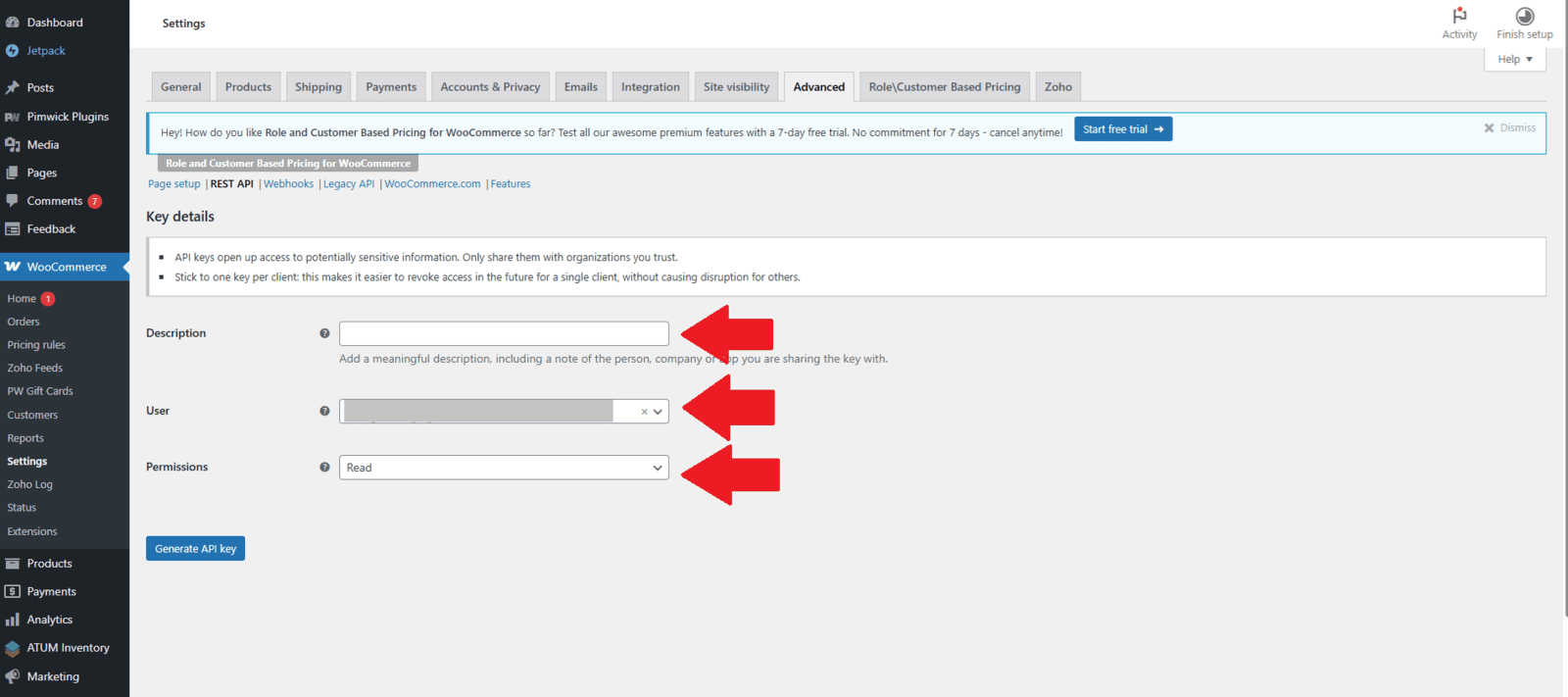The image size is (1568, 697).
Task: Click the Generate API key button
Action: [x=195, y=549]
